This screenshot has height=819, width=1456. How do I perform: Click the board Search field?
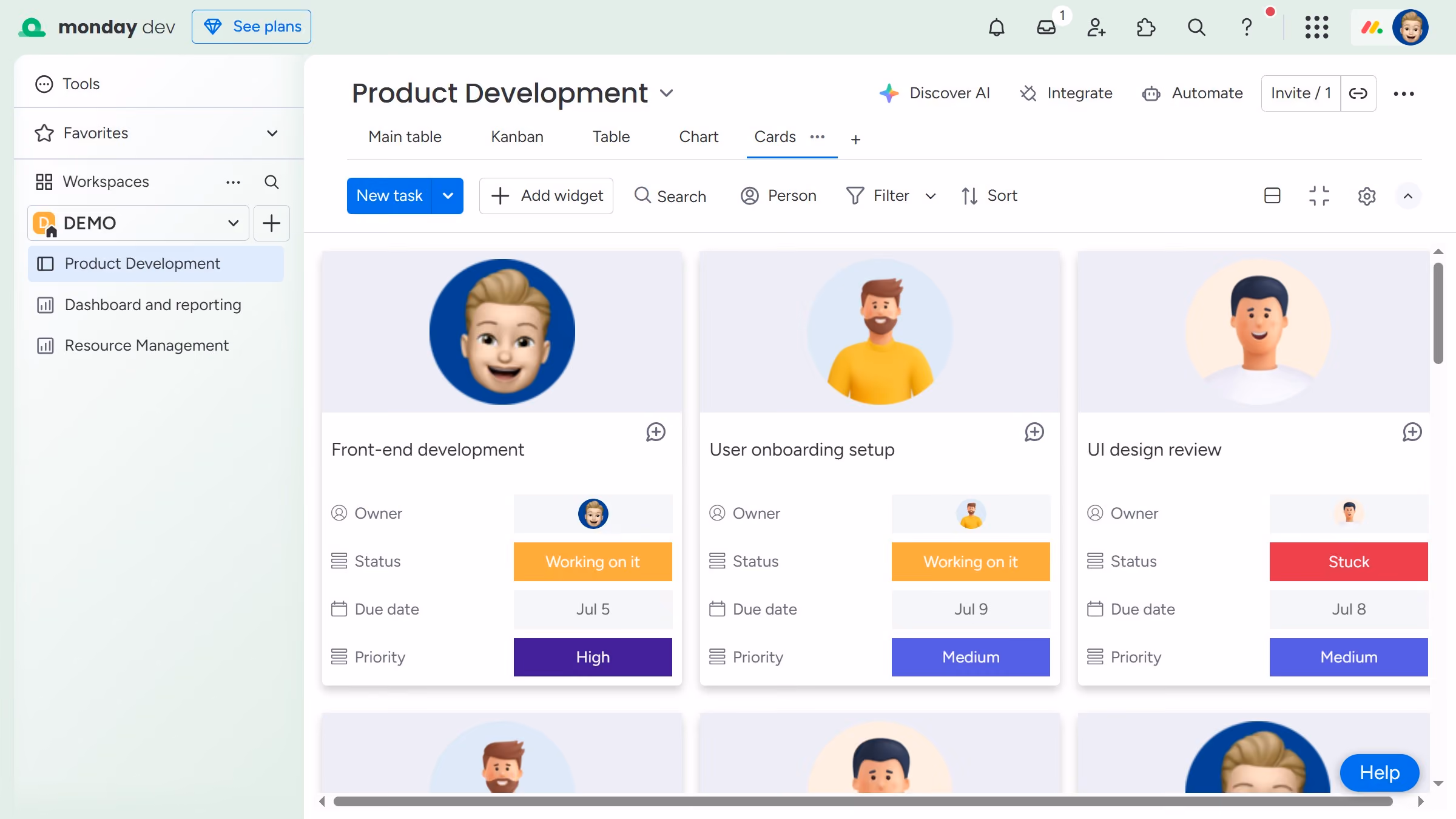tap(670, 196)
